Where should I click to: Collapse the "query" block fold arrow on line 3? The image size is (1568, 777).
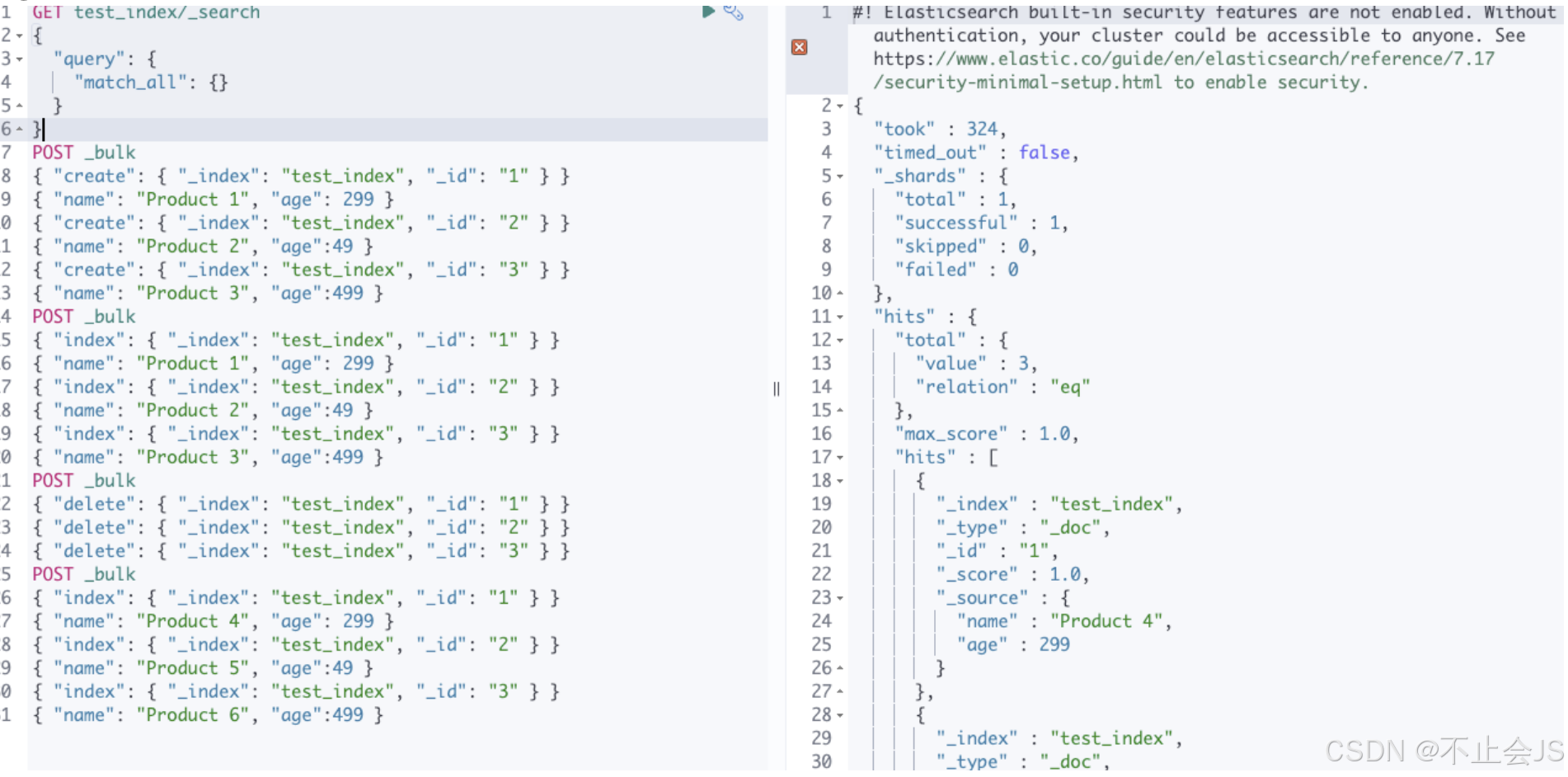(x=19, y=59)
